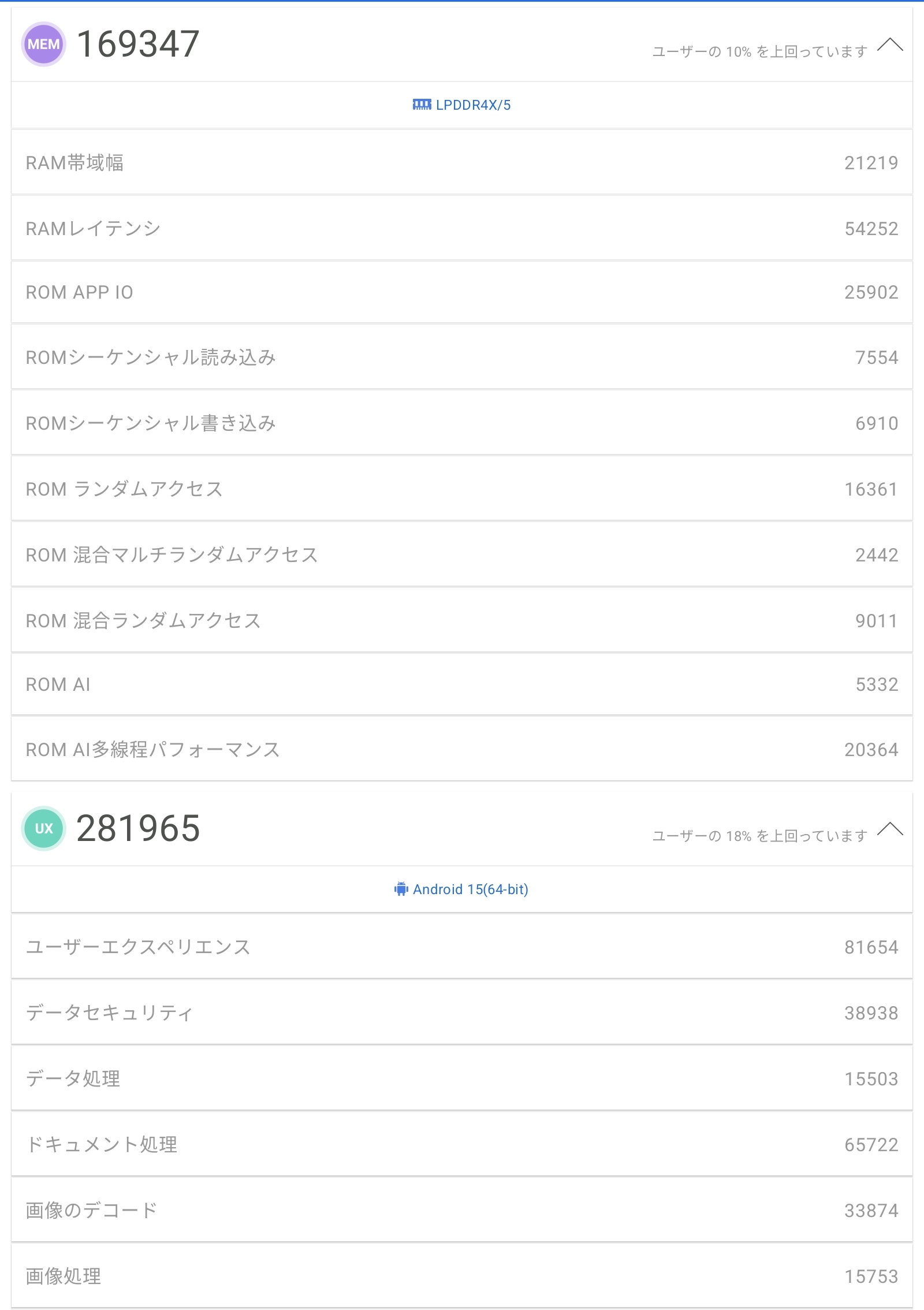Tap the ROMシーケンシャル書き込み row
This screenshot has width=924, height=1310.
tap(462, 423)
